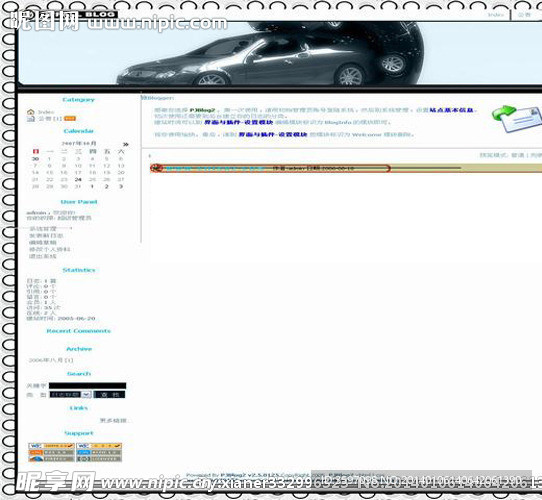542x500 pixels.
Task: Open the second top navigation tab
Action: tap(524, 15)
